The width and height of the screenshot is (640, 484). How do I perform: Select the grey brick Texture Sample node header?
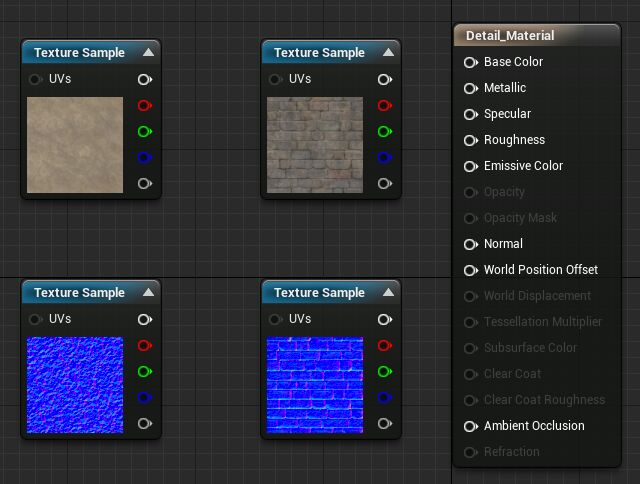click(331, 52)
